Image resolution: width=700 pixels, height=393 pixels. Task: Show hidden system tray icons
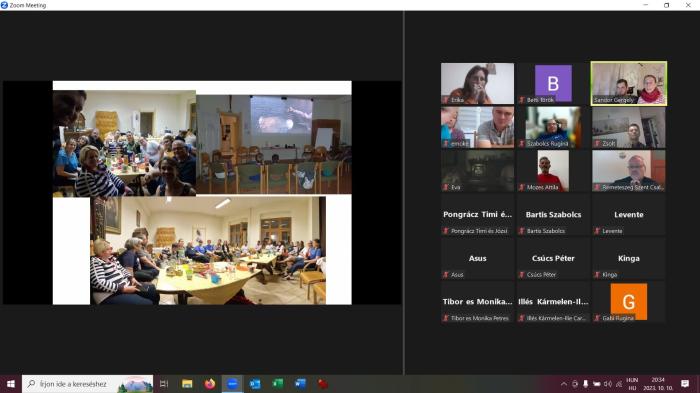[564, 384]
